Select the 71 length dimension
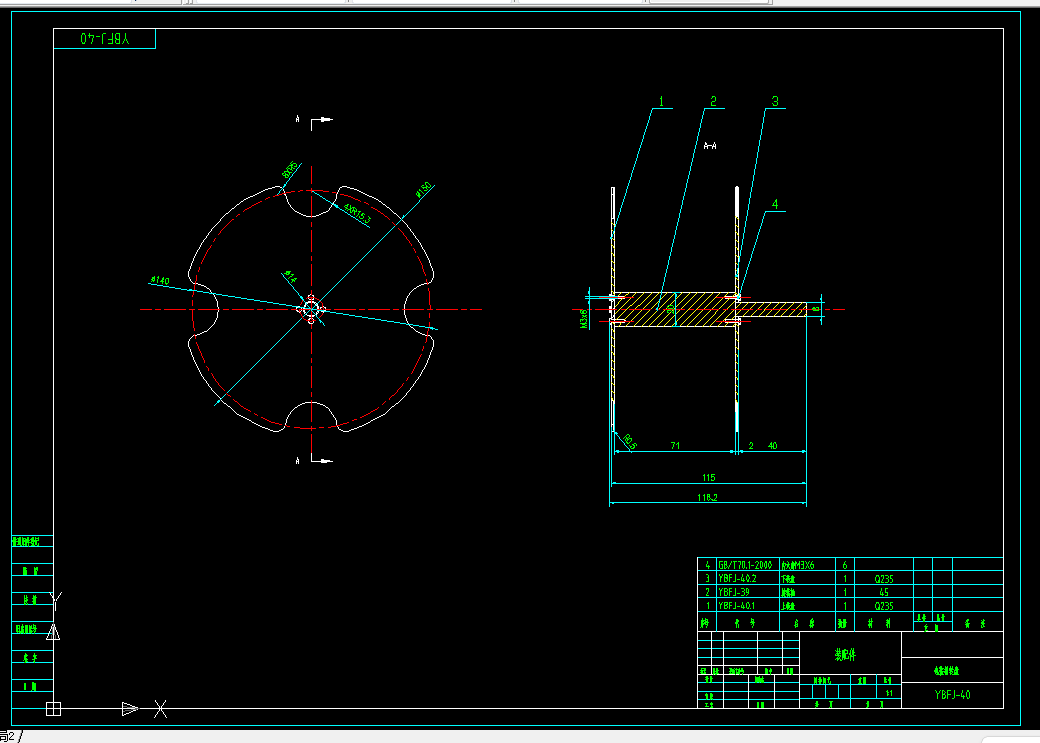Screen dimensions: 1040x743 675,446
